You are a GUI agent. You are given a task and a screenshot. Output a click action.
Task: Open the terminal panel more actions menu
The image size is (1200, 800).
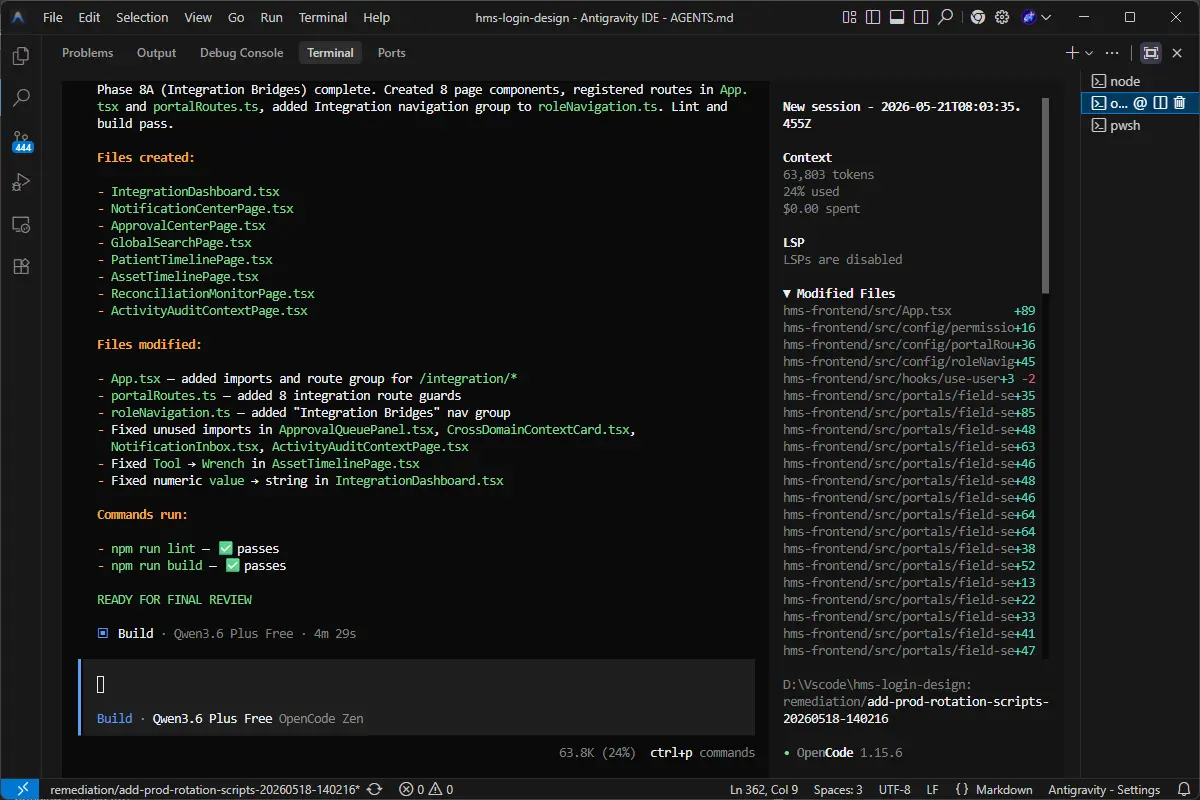pos(1111,53)
